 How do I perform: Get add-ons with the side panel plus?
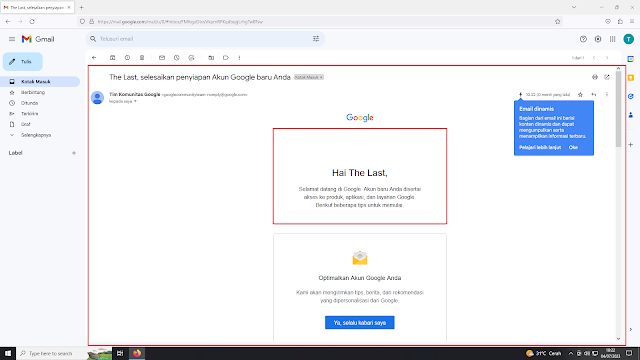(x=631, y=144)
